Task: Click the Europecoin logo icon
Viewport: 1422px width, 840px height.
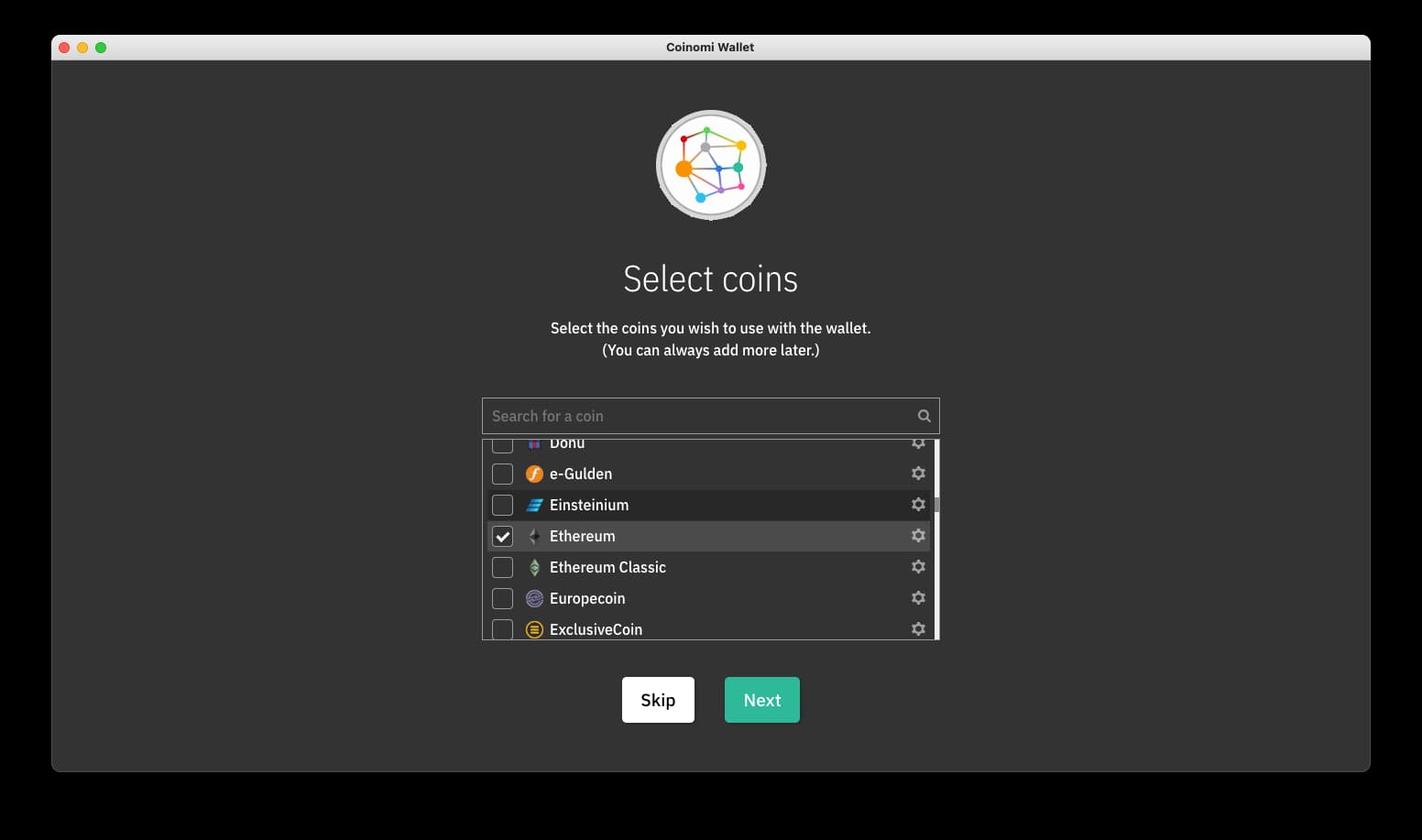Action: point(534,598)
